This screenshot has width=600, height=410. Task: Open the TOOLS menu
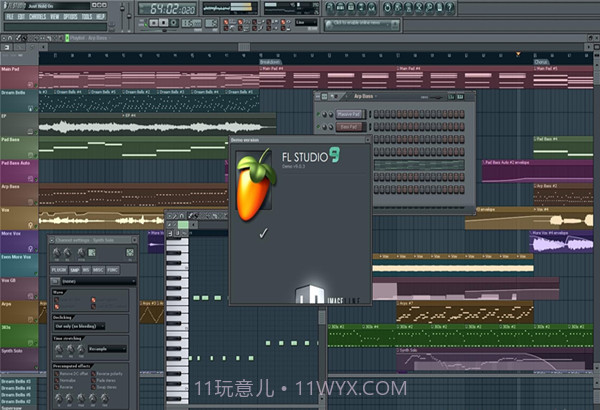coord(87,16)
